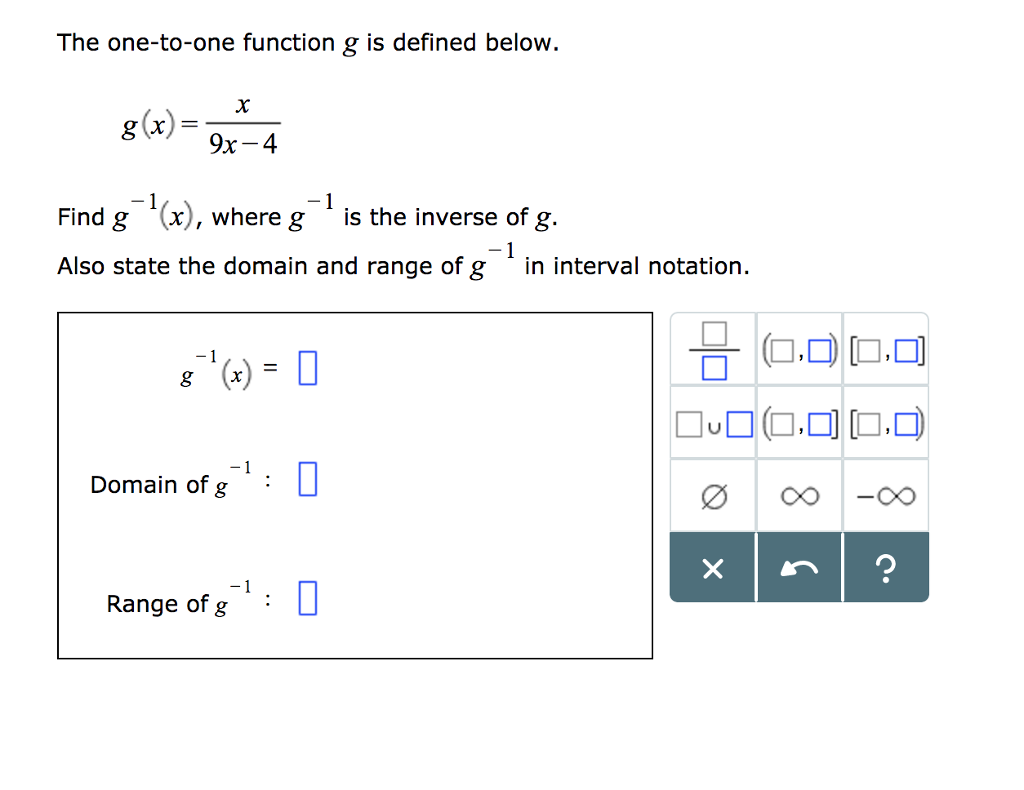Image resolution: width=1024 pixels, height=790 pixels.
Task: Select the Range answer field
Action: click(307, 600)
